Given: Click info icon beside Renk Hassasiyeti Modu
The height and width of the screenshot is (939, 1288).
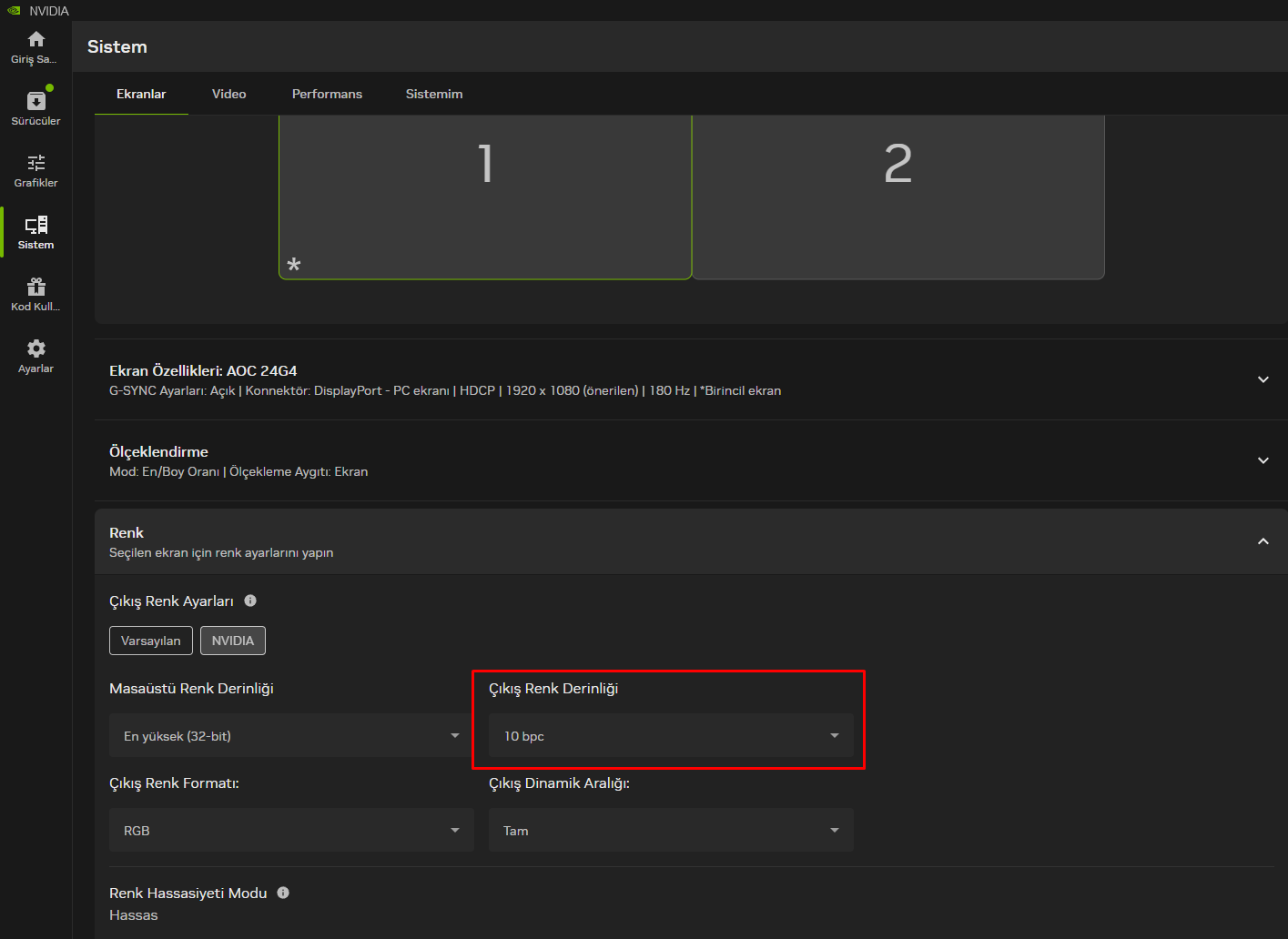Looking at the screenshot, I should tap(283, 893).
